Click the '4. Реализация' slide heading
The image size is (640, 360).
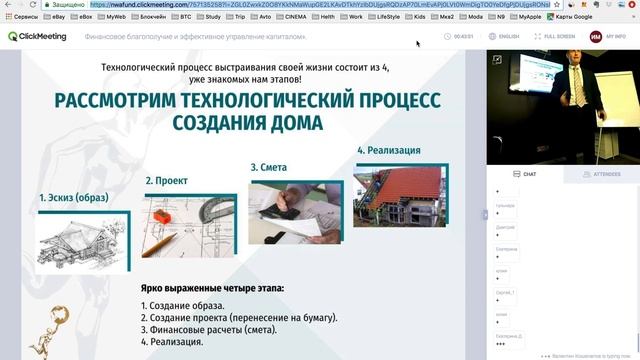[389, 150]
